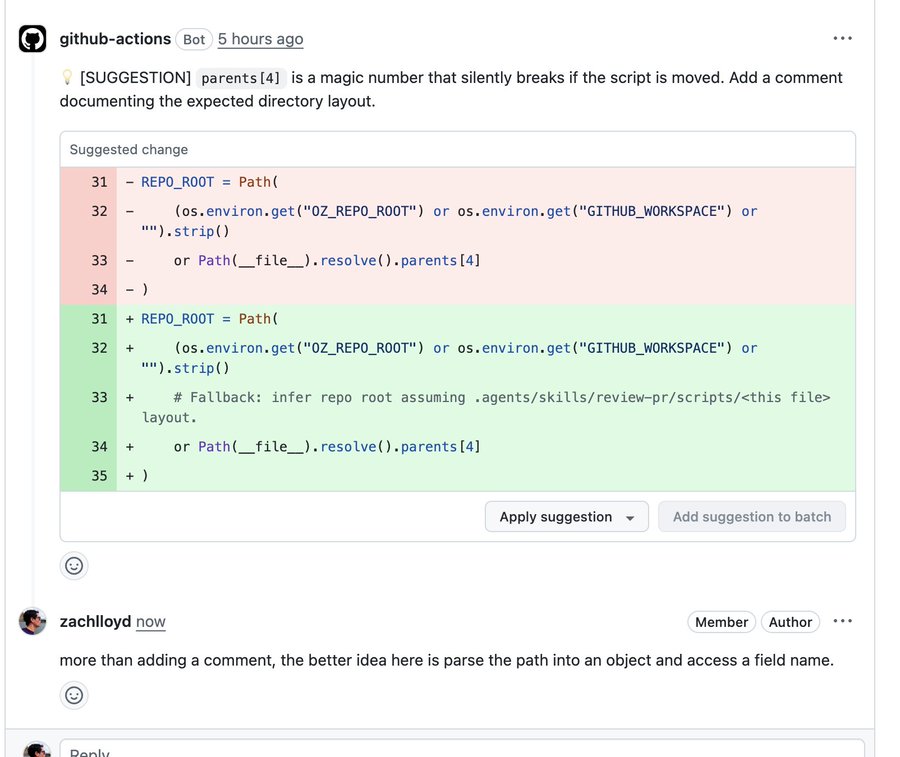900x757 pixels.
Task: Add emoji reaction to zachlloyd's comment
Action: (73, 696)
